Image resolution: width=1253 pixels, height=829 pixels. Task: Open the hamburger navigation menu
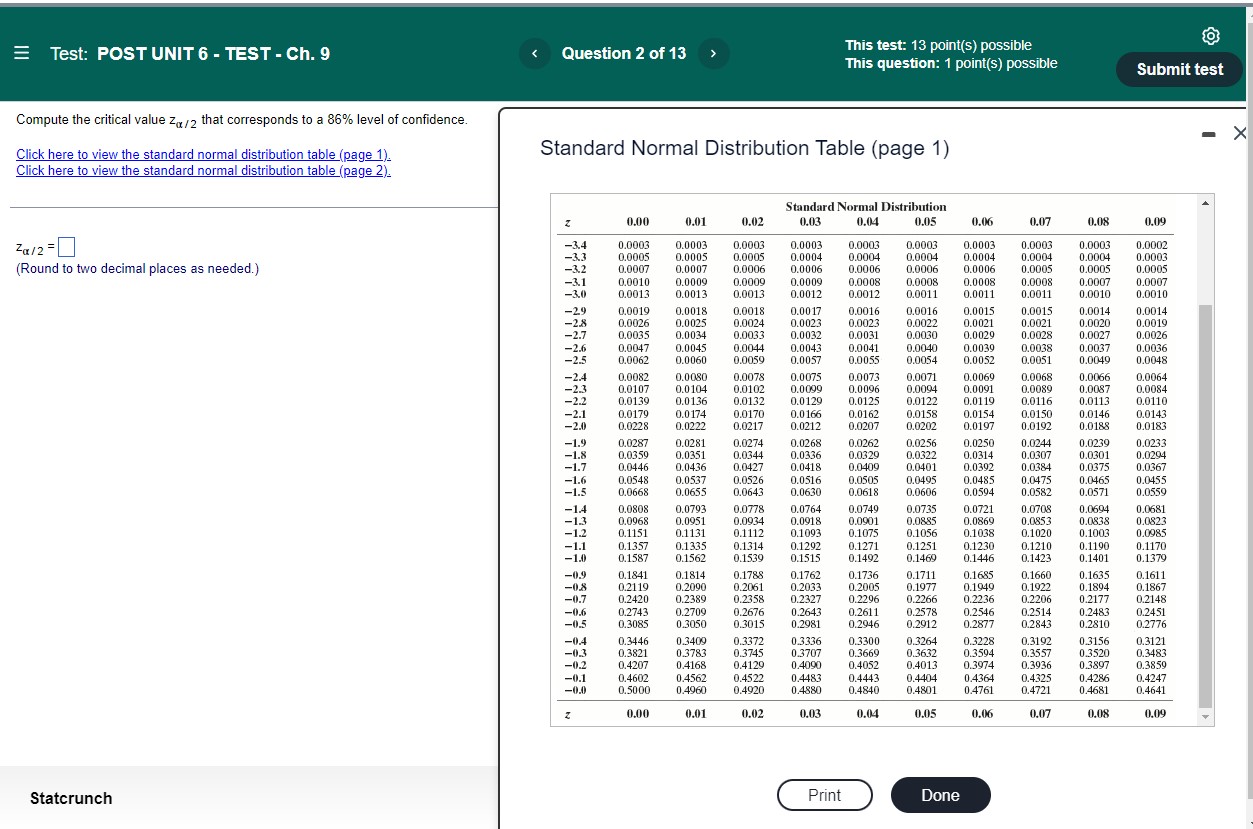pyautogui.click(x=20, y=53)
